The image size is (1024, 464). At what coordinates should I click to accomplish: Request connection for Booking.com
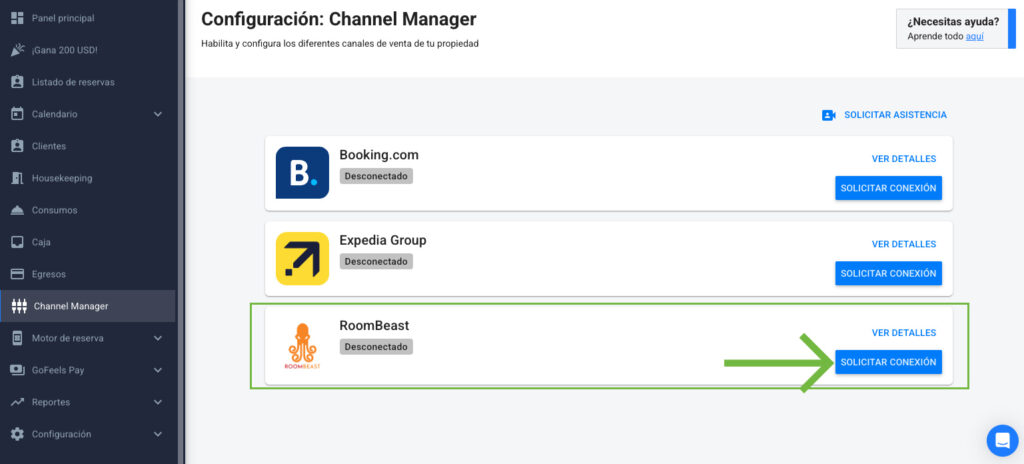[888, 188]
